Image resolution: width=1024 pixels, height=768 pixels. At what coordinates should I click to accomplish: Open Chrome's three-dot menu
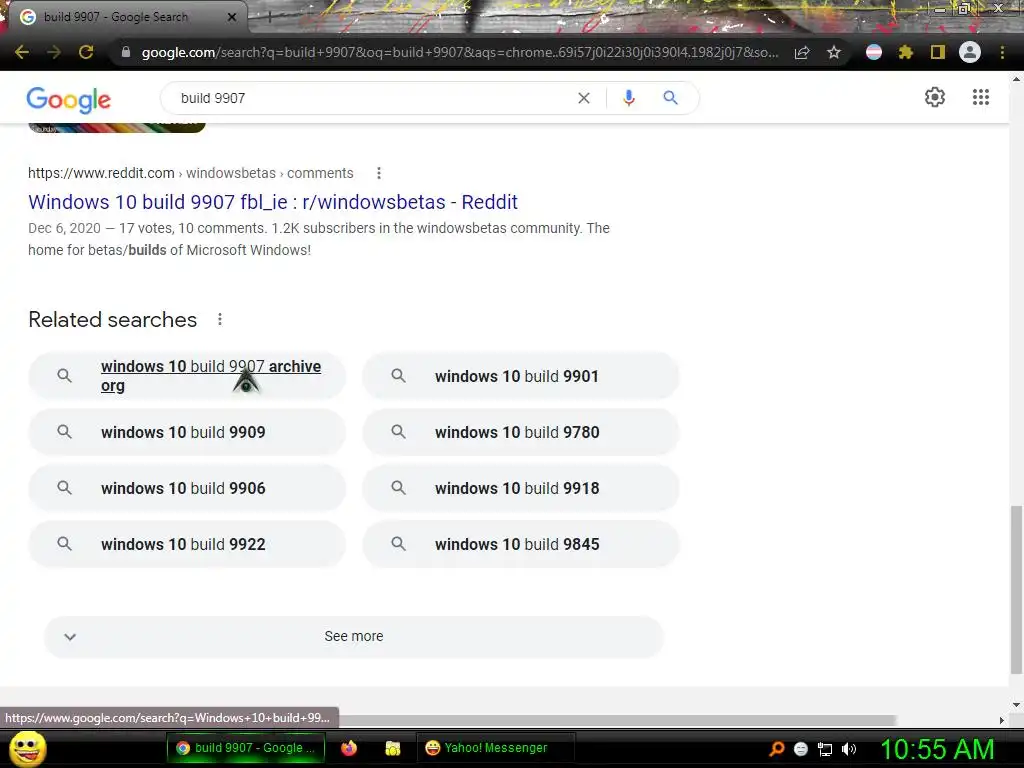tap(1002, 52)
